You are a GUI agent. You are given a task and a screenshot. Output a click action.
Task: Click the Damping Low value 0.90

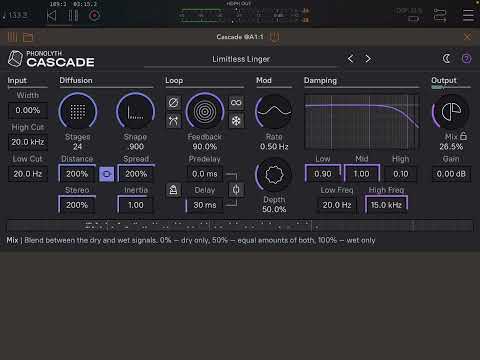(x=323, y=174)
